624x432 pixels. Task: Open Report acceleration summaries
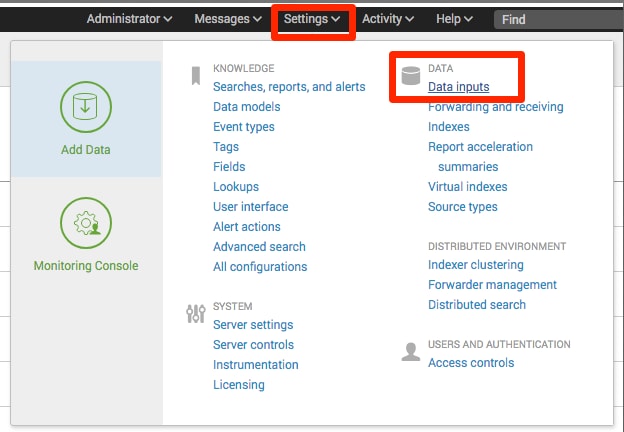(x=480, y=157)
